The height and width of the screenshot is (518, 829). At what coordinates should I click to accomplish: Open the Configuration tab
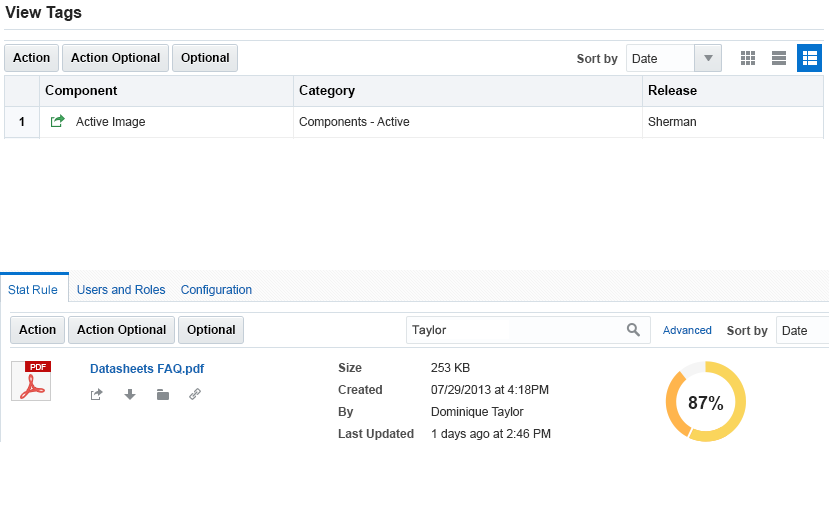pyautogui.click(x=216, y=290)
